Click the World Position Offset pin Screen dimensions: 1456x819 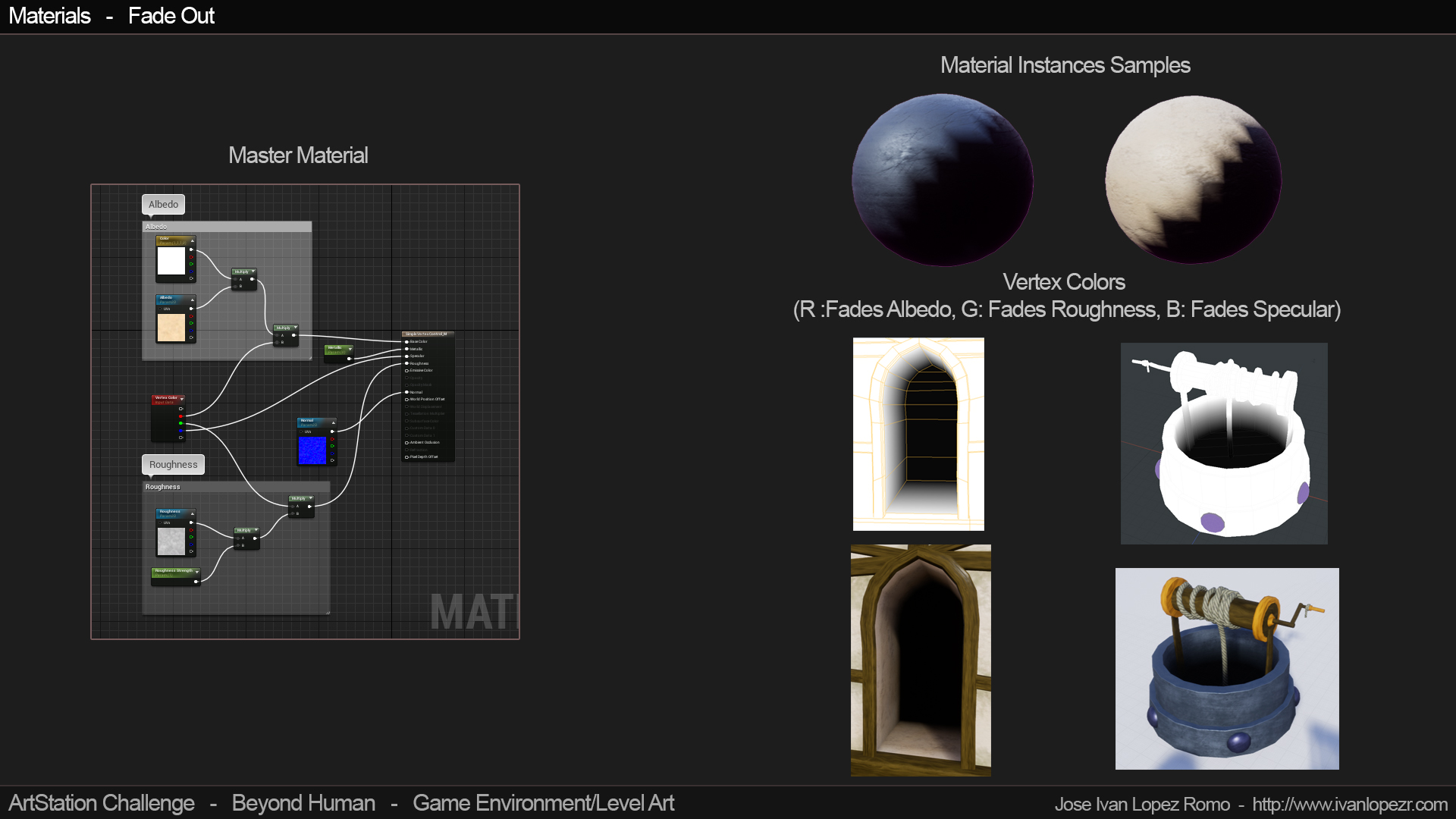(x=407, y=400)
